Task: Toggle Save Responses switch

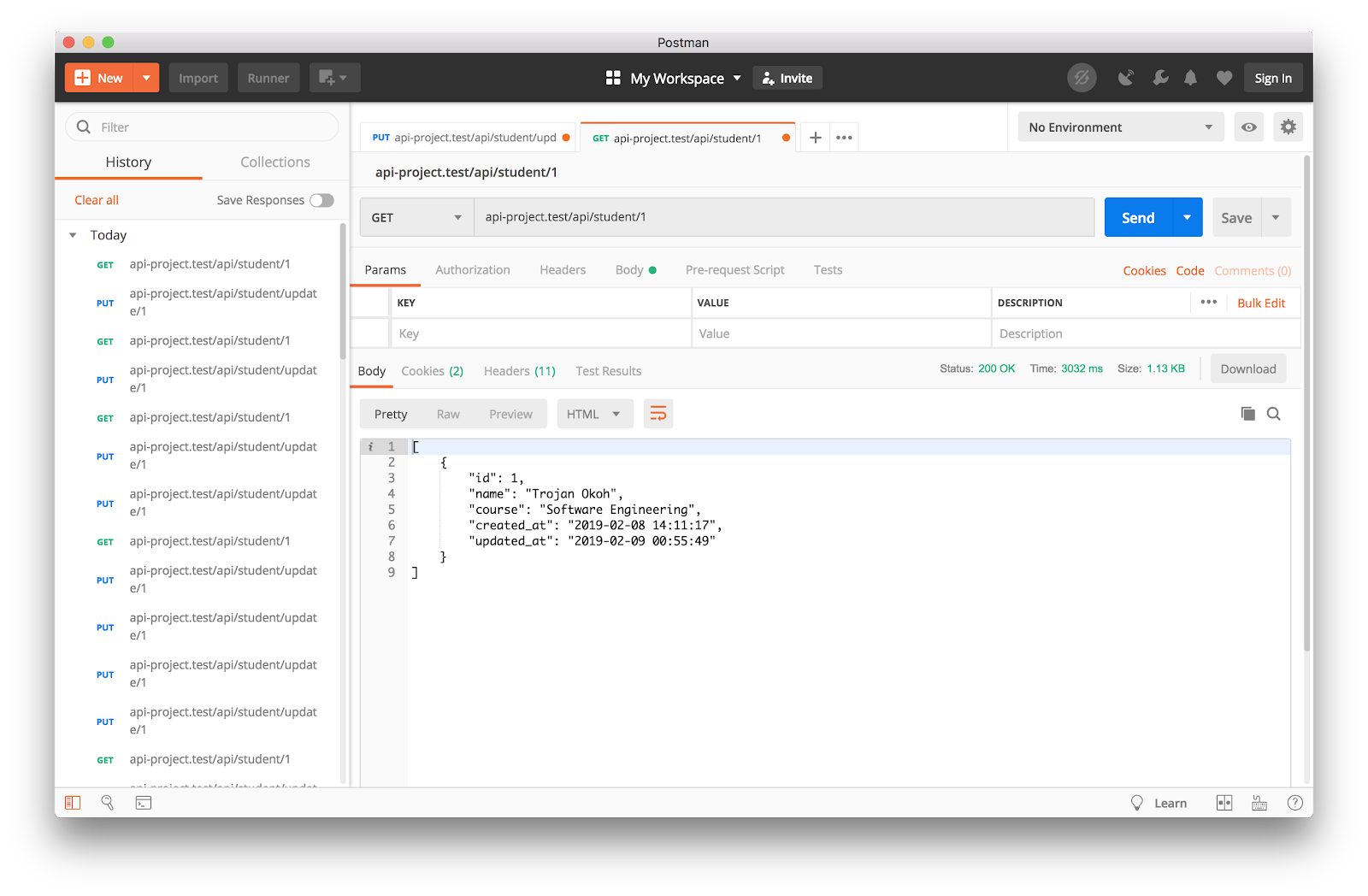Action: [x=321, y=200]
